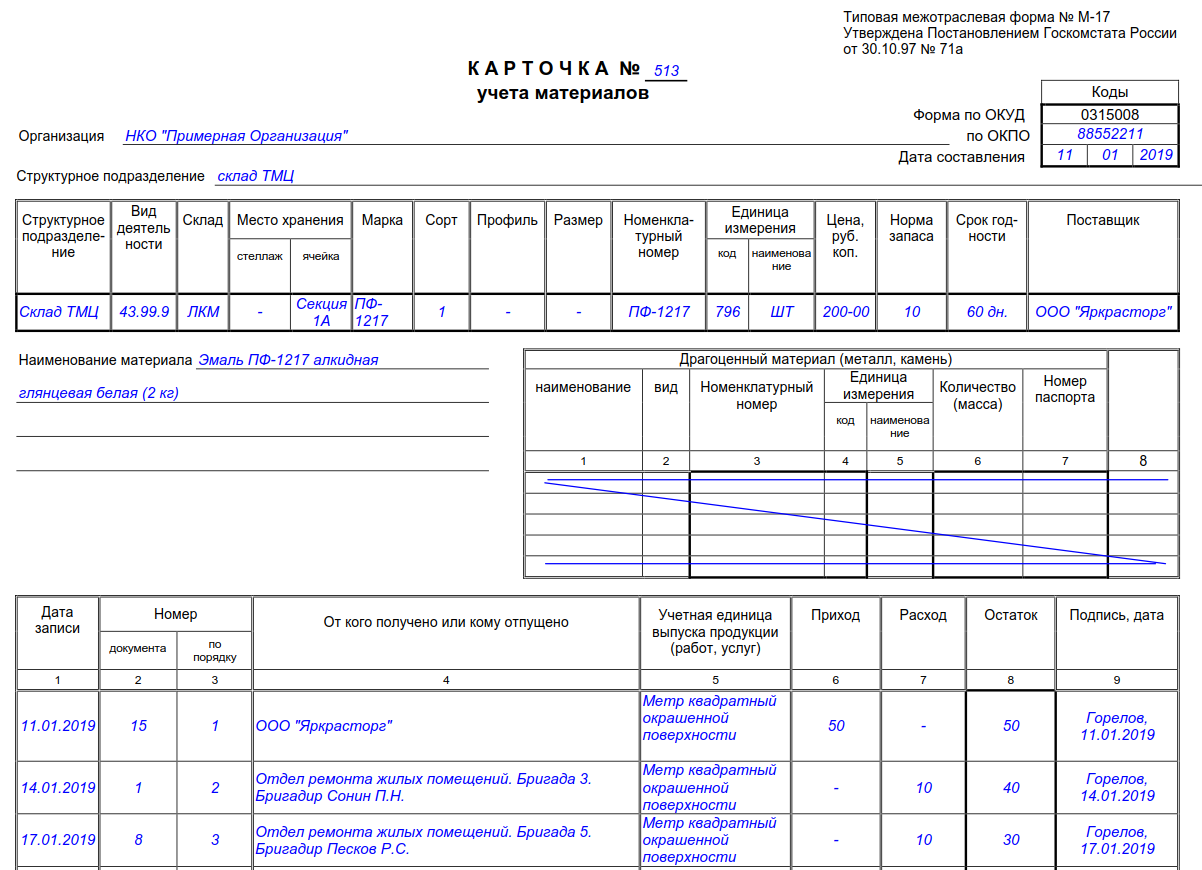Select the unit code cell 796
Image resolution: width=1202 pixels, height=870 pixels.
pyautogui.click(x=728, y=312)
